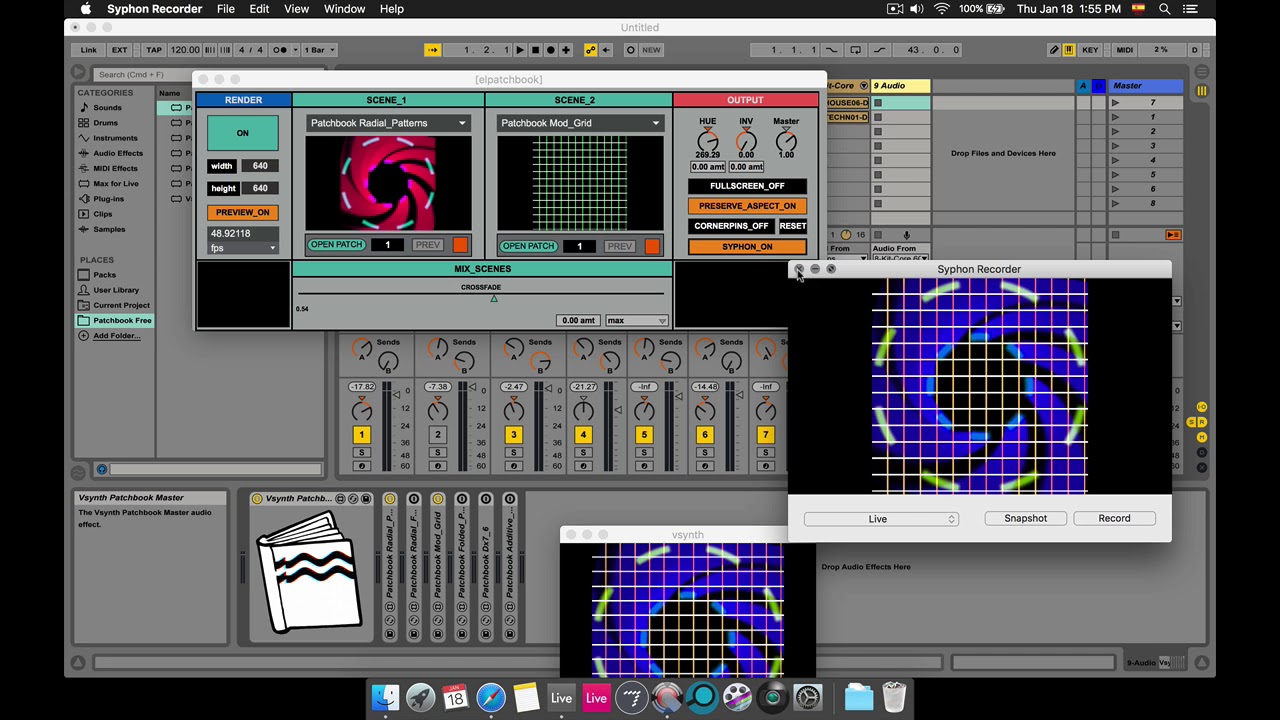Click OPEN PATCH under SCENE_2

(x=528, y=246)
